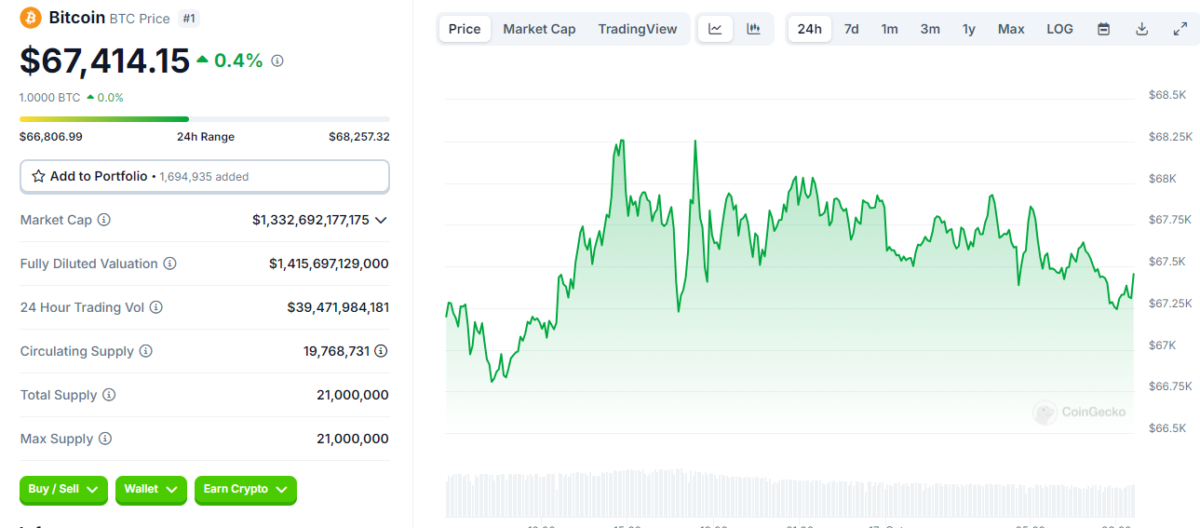Show 24 Hour Trading Vol info icon

click(x=156, y=307)
